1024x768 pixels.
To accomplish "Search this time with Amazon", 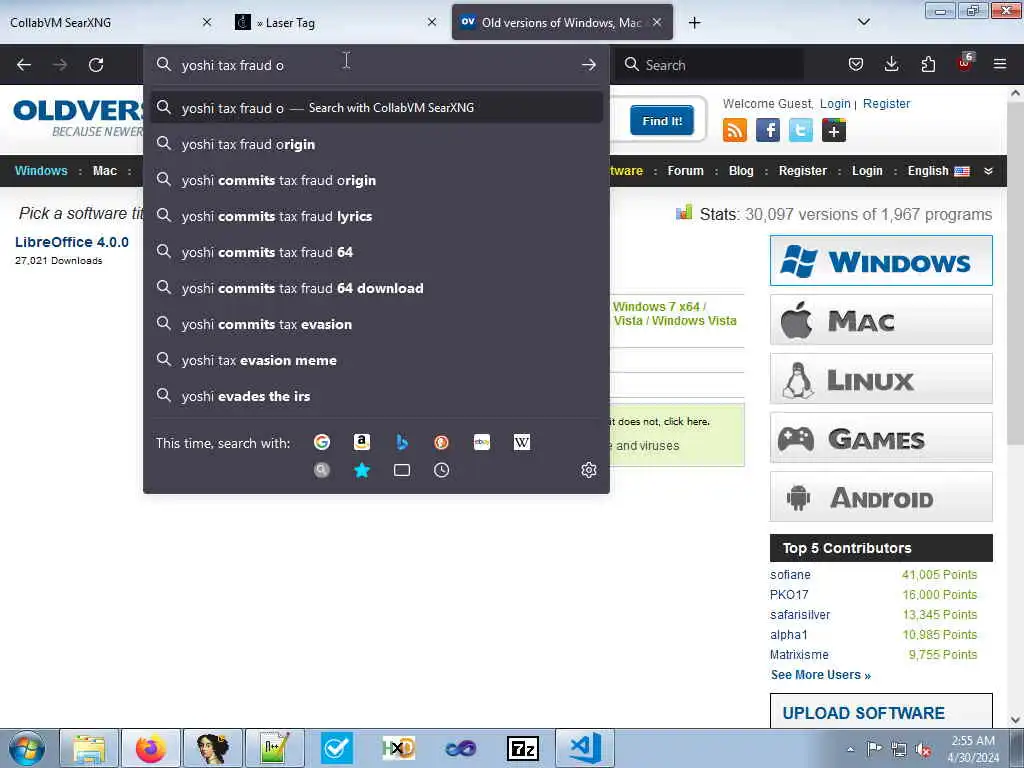I will [362, 442].
